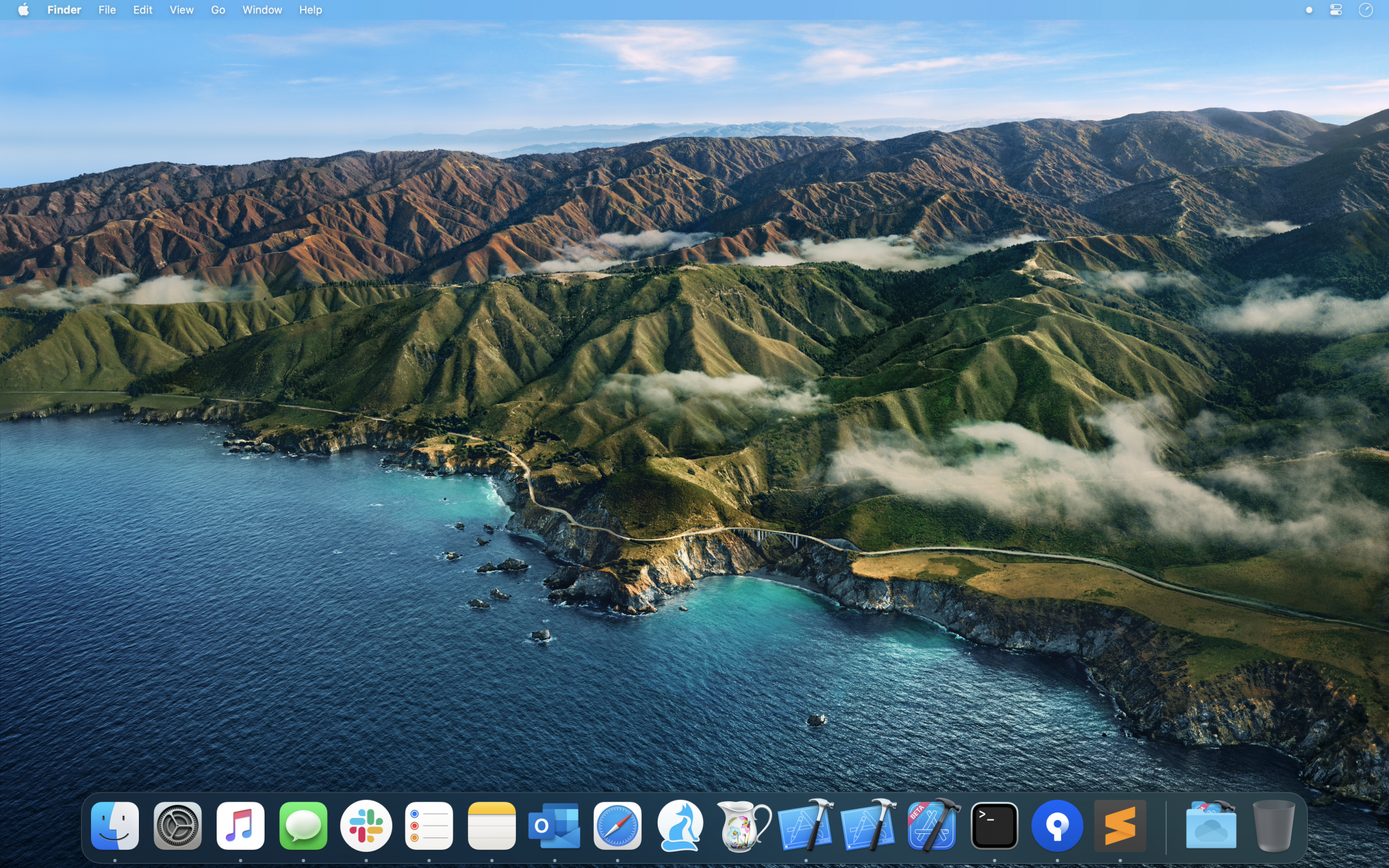
Task: Open the Window menu
Action: point(262,10)
